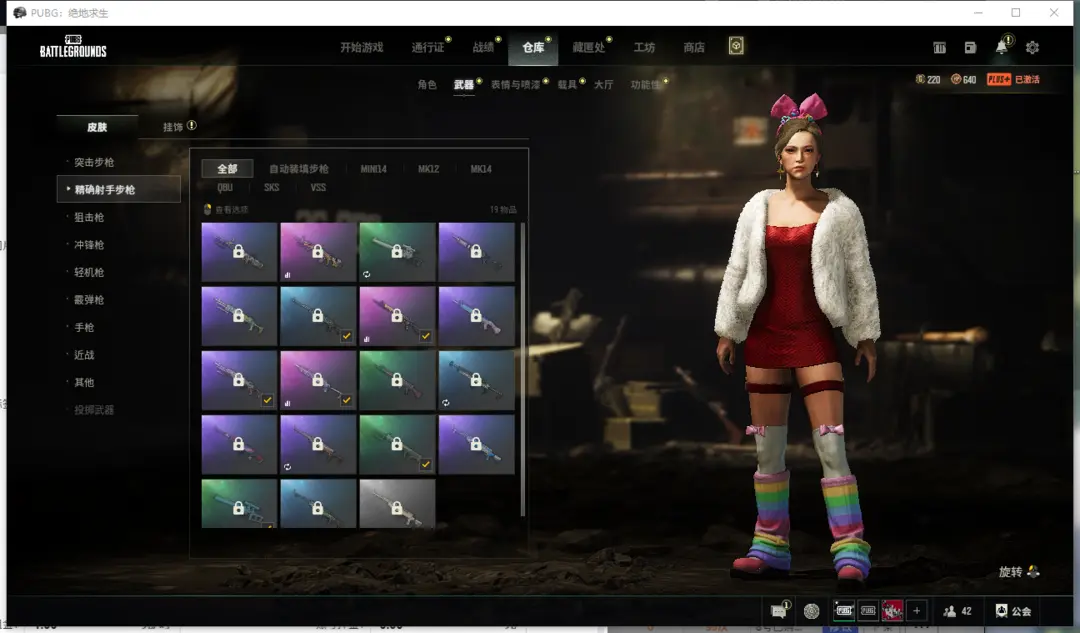Viewport: 1080px width, 633px height.
Task: Select the 仓库 tab
Action: (x=533, y=47)
